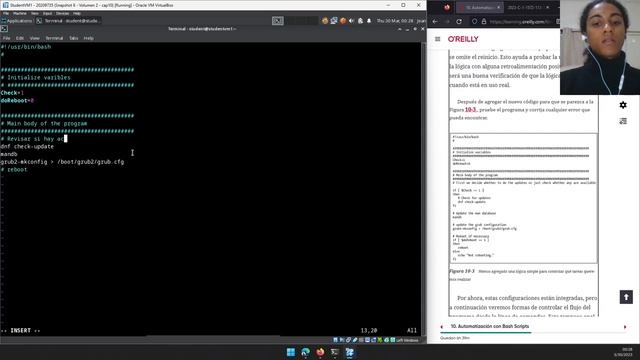Go back in the browser
Viewport: 640px width, 360px height.
pyautogui.click(x=435, y=22)
